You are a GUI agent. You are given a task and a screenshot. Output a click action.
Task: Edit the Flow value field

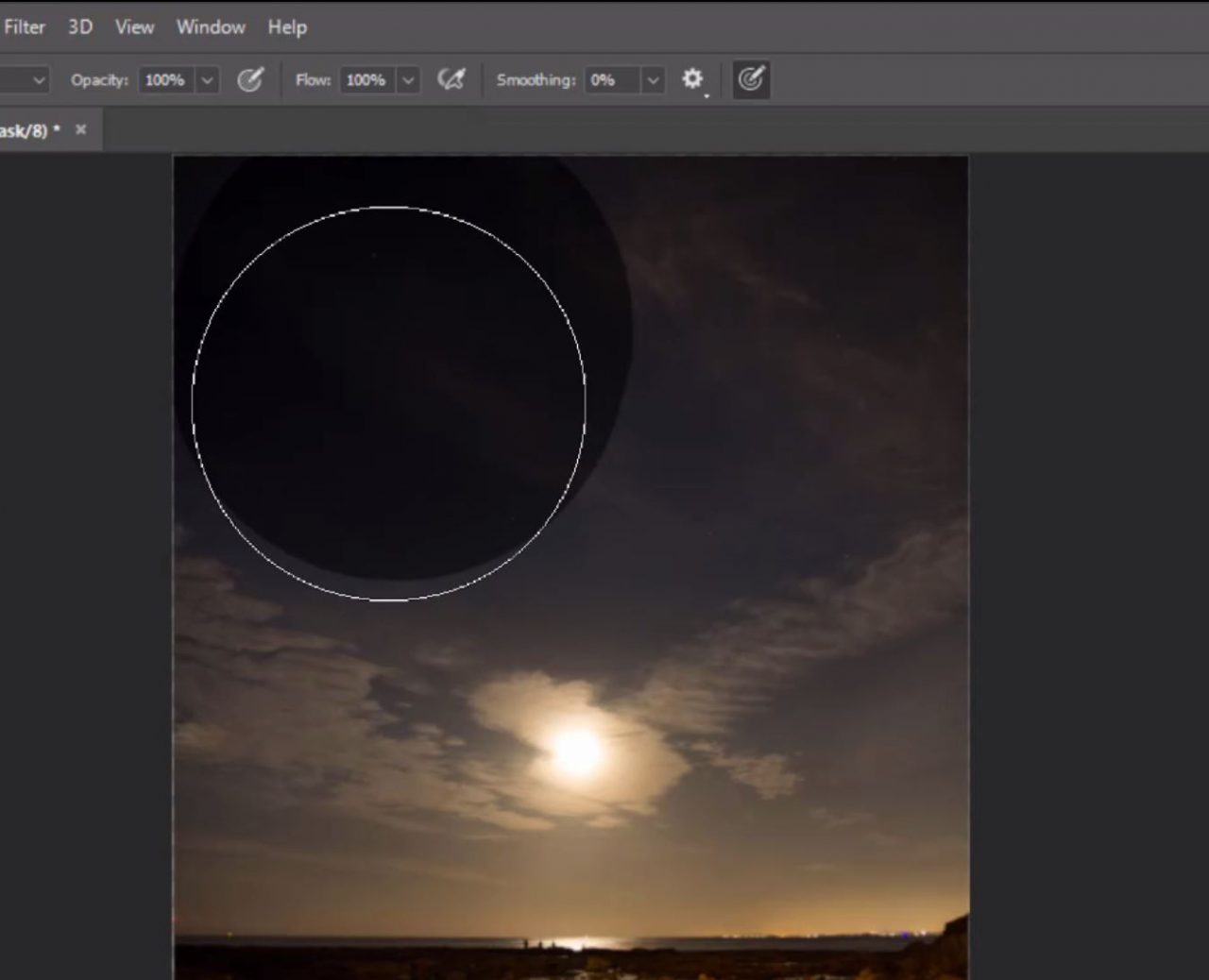pos(366,79)
